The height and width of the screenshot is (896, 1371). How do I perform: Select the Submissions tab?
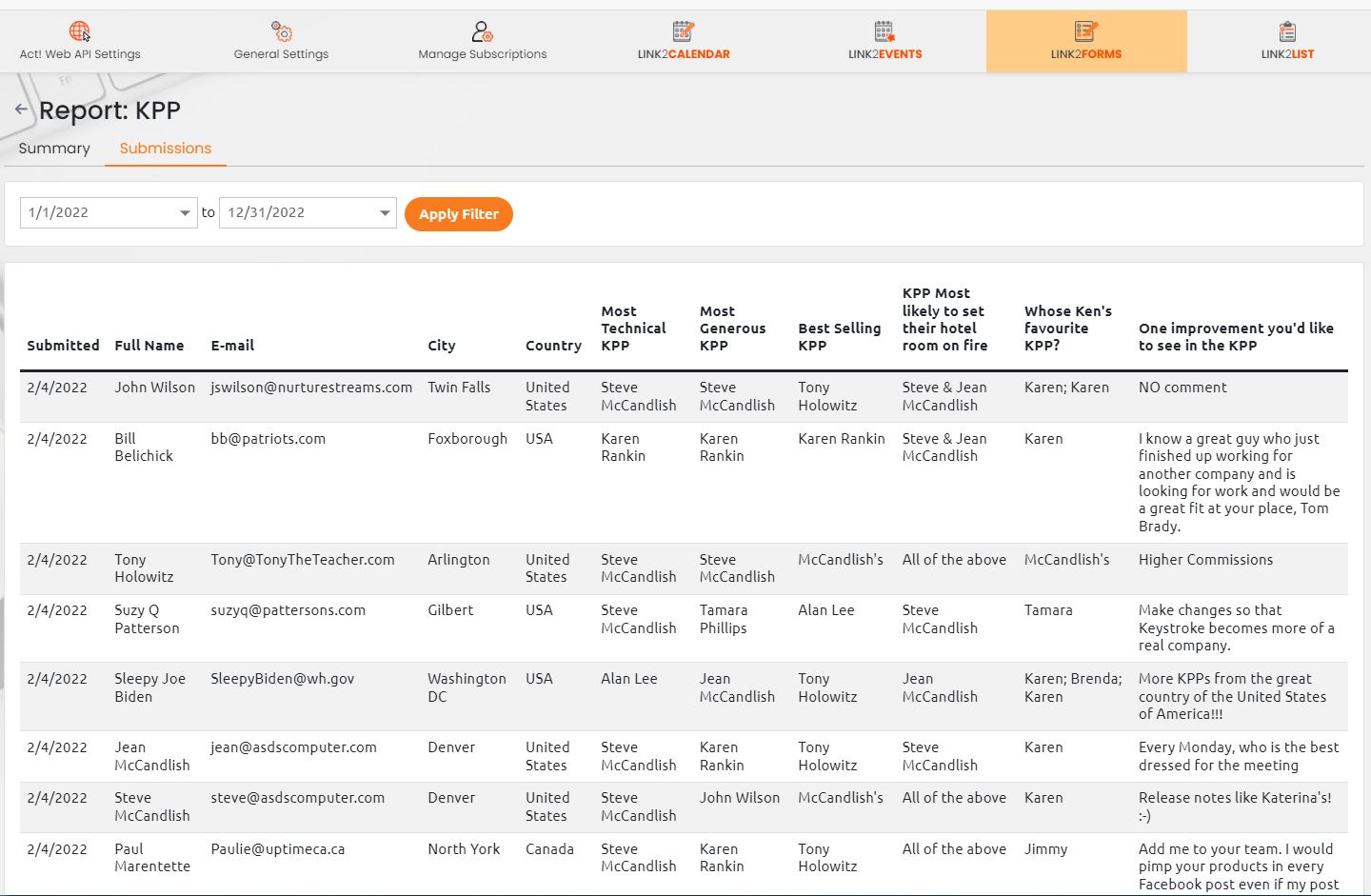(165, 149)
